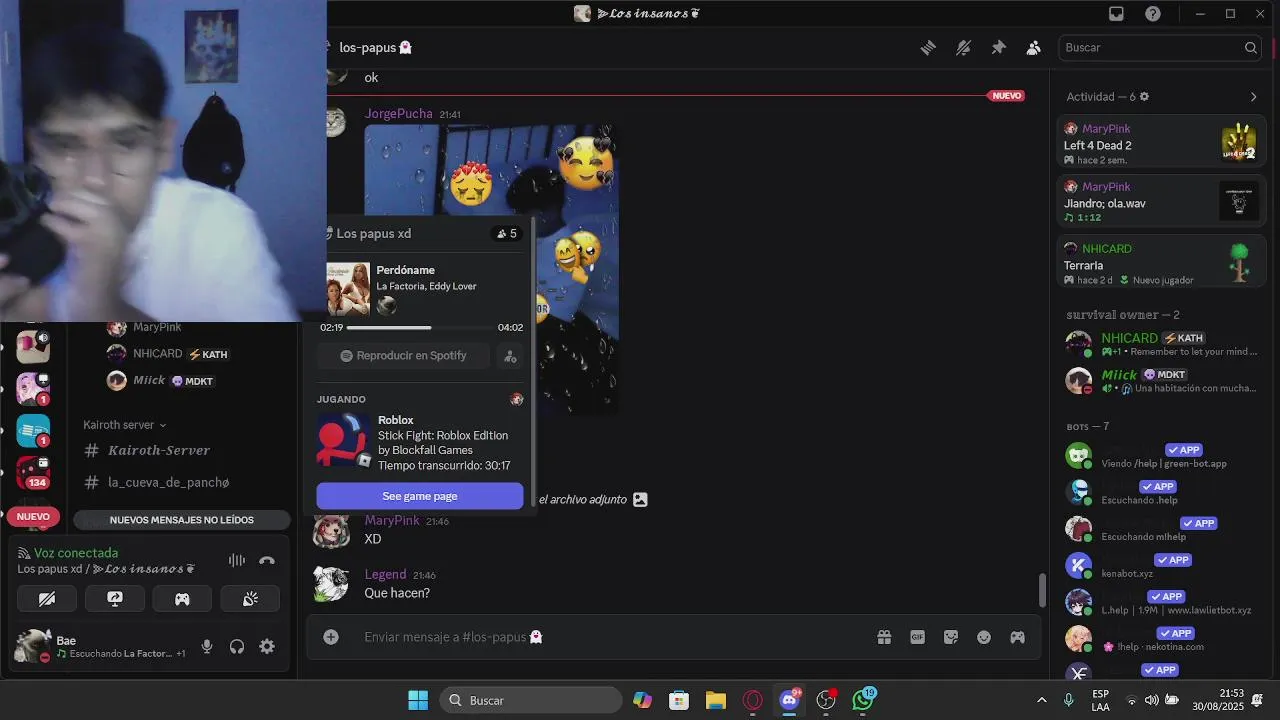Image resolution: width=1280 pixels, height=720 pixels.
Task: Open attachment menu plus icon in message box
Action: (331, 637)
